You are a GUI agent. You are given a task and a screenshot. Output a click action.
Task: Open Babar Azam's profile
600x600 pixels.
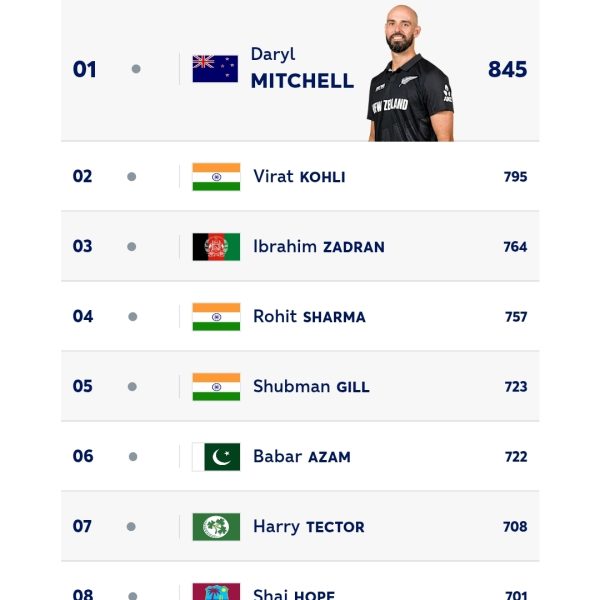point(301,457)
